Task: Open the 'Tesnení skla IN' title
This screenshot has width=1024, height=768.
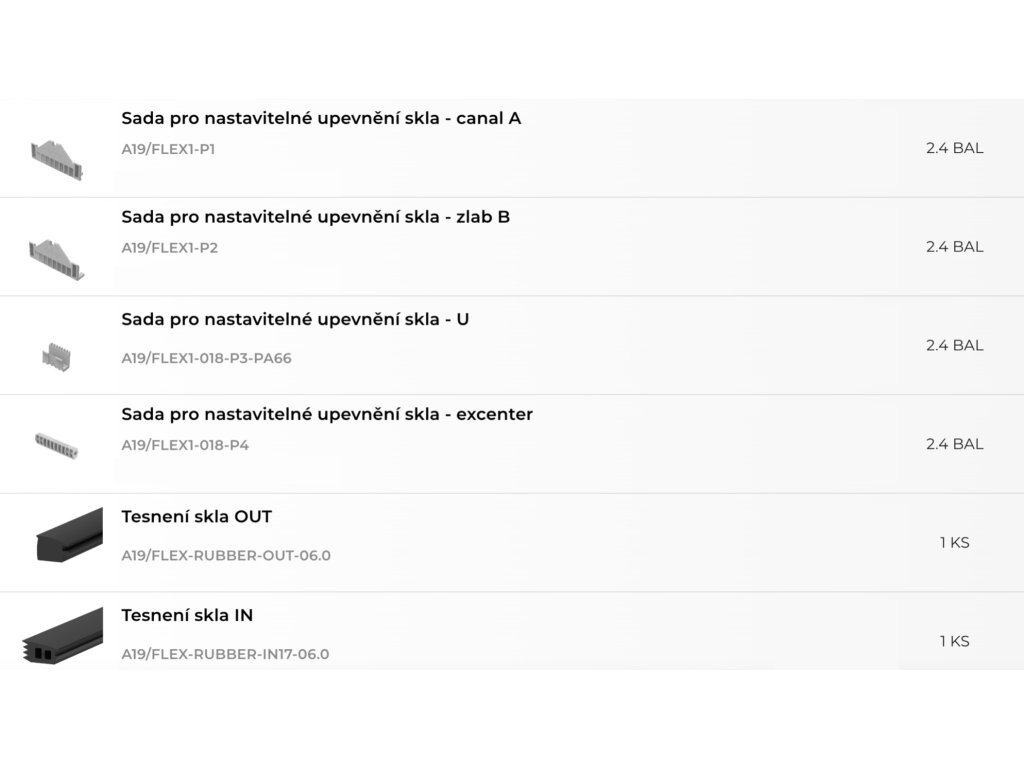Action: [x=187, y=615]
